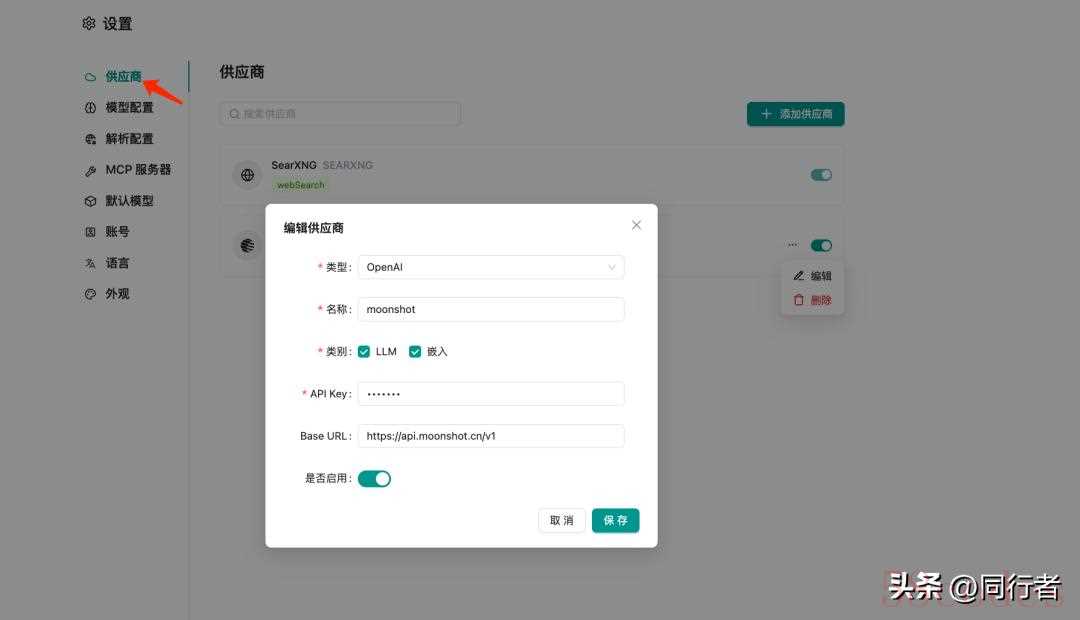Click the magnifier icon in the search box
This screenshot has width=1080, height=620.
pyautogui.click(x=234, y=114)
